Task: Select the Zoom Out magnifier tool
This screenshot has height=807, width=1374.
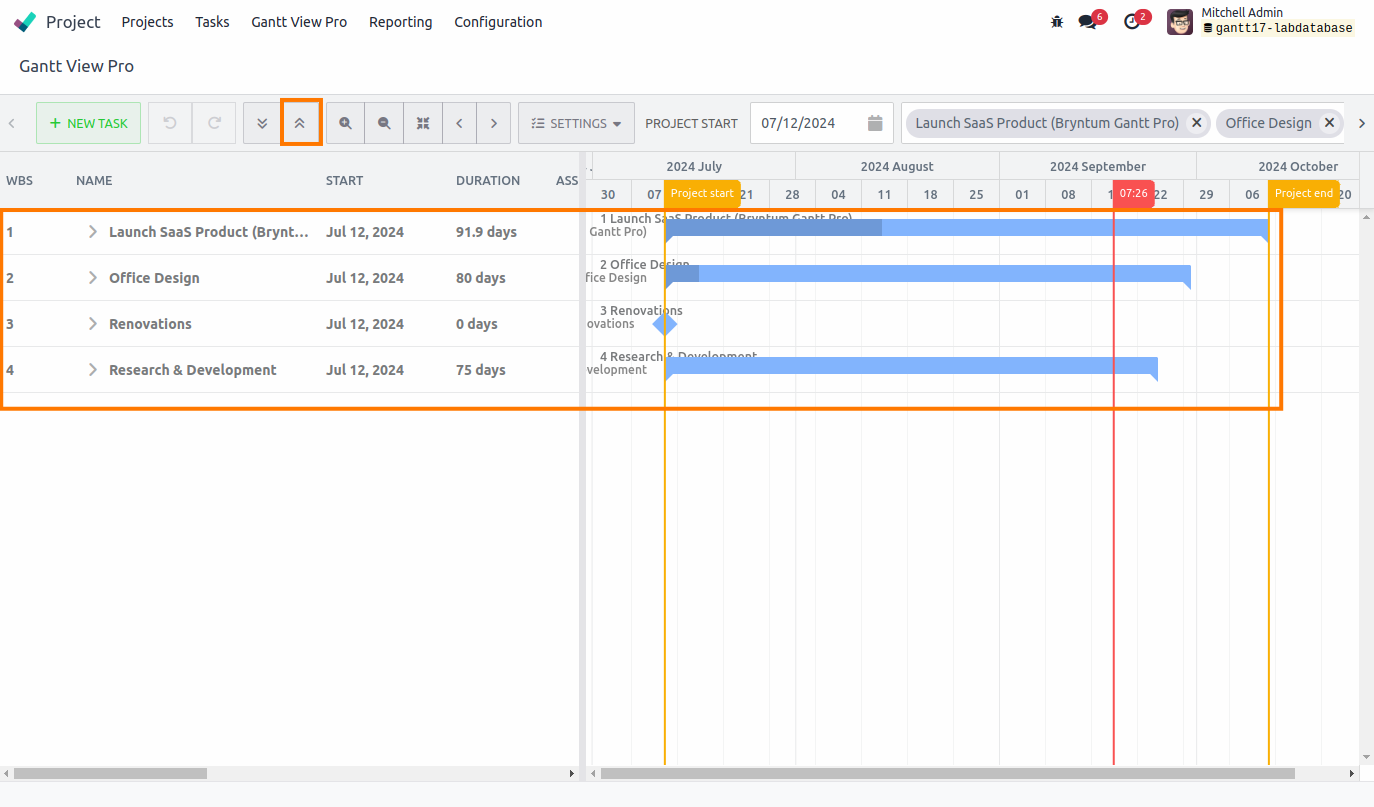Action: point(384,122)
